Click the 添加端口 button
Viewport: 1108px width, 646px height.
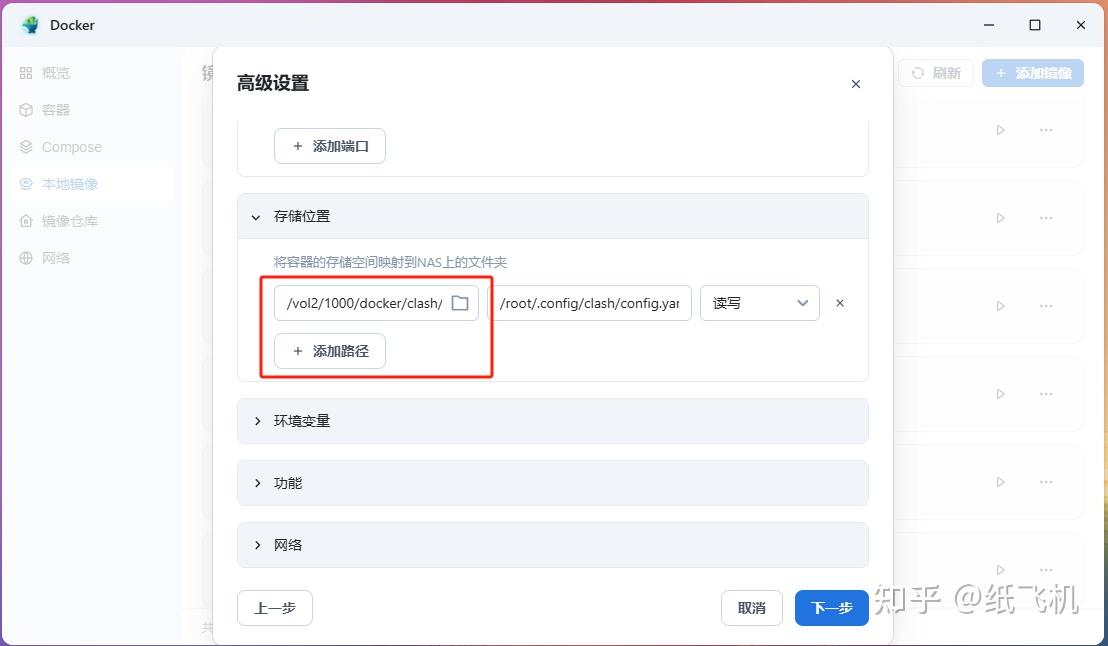(329, 145)
